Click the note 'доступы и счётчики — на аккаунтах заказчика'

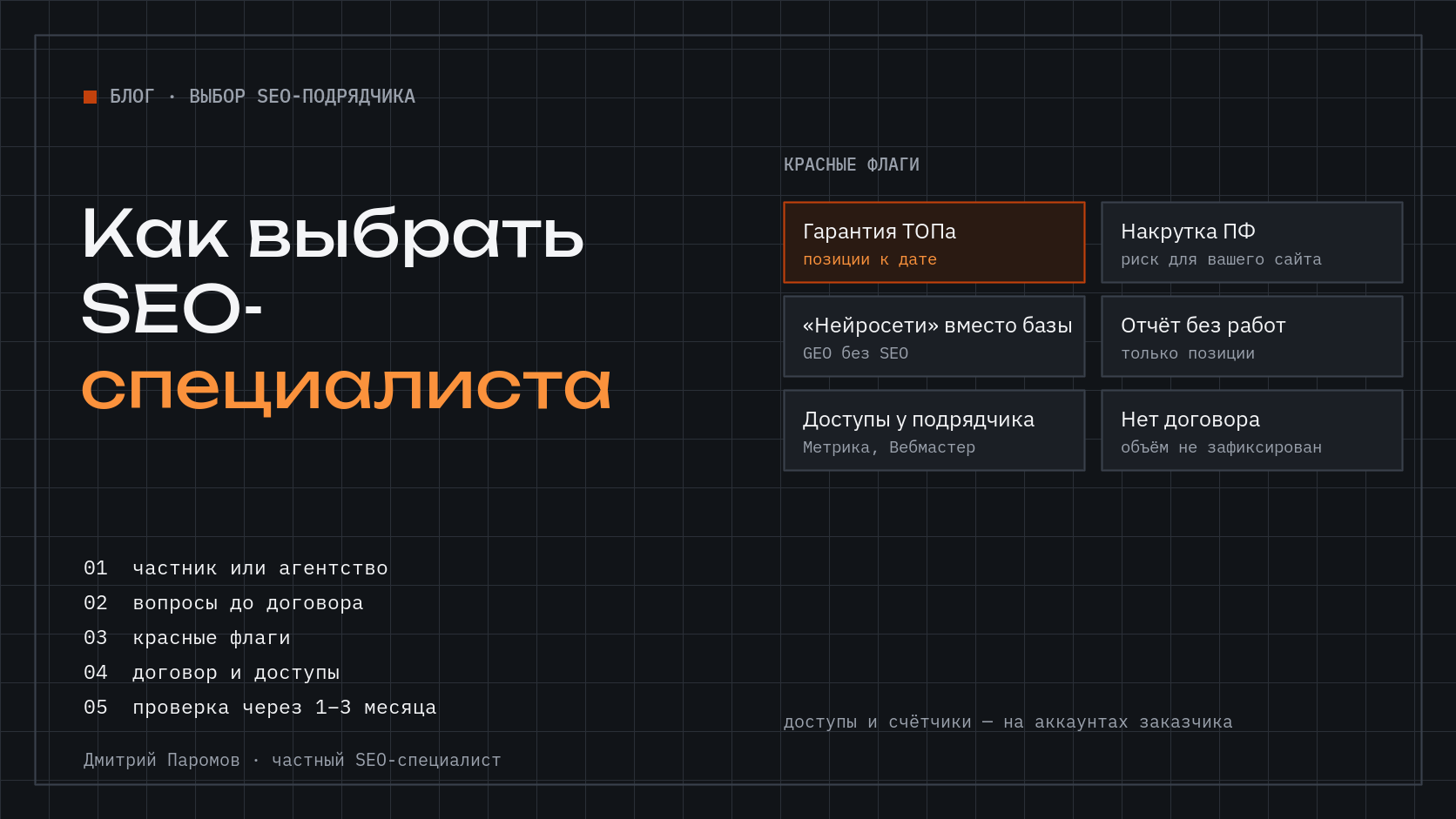(1008, 722)
